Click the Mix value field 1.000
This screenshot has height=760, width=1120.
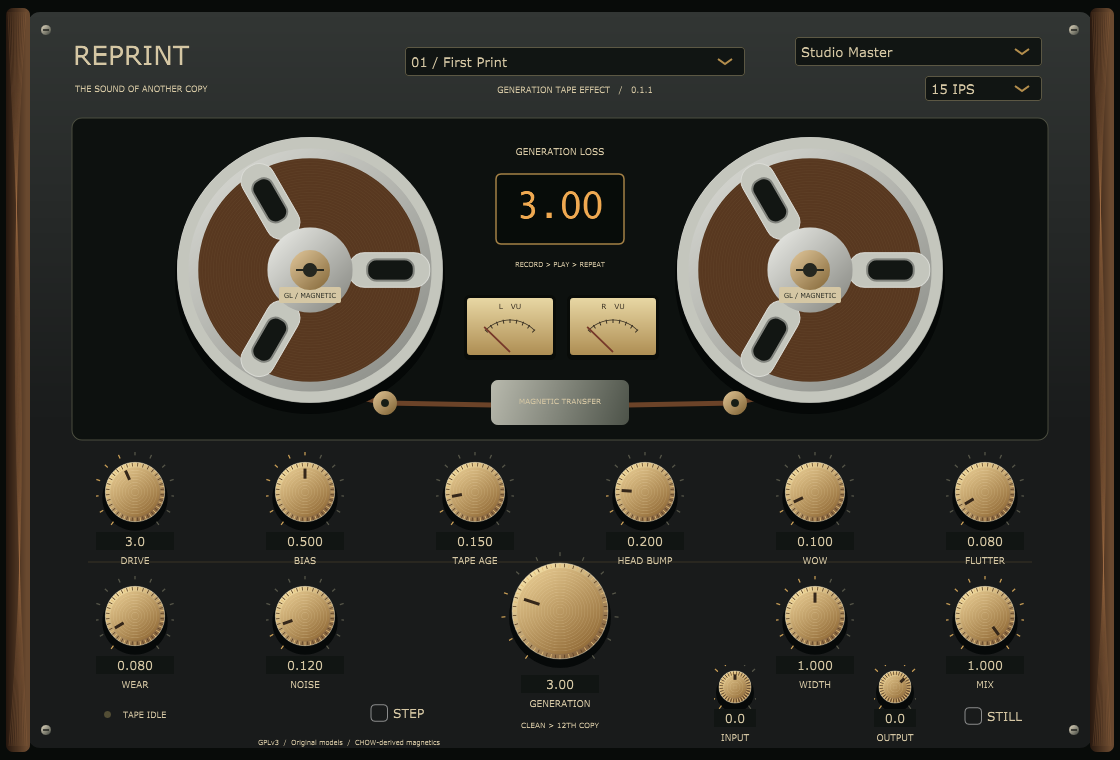[x=985, y=665]
